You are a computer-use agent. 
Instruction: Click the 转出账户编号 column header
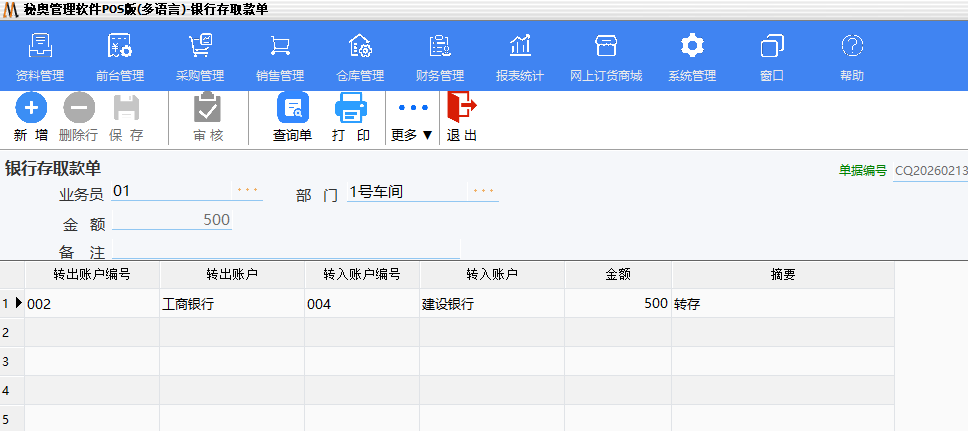click(x=92, y=274)
